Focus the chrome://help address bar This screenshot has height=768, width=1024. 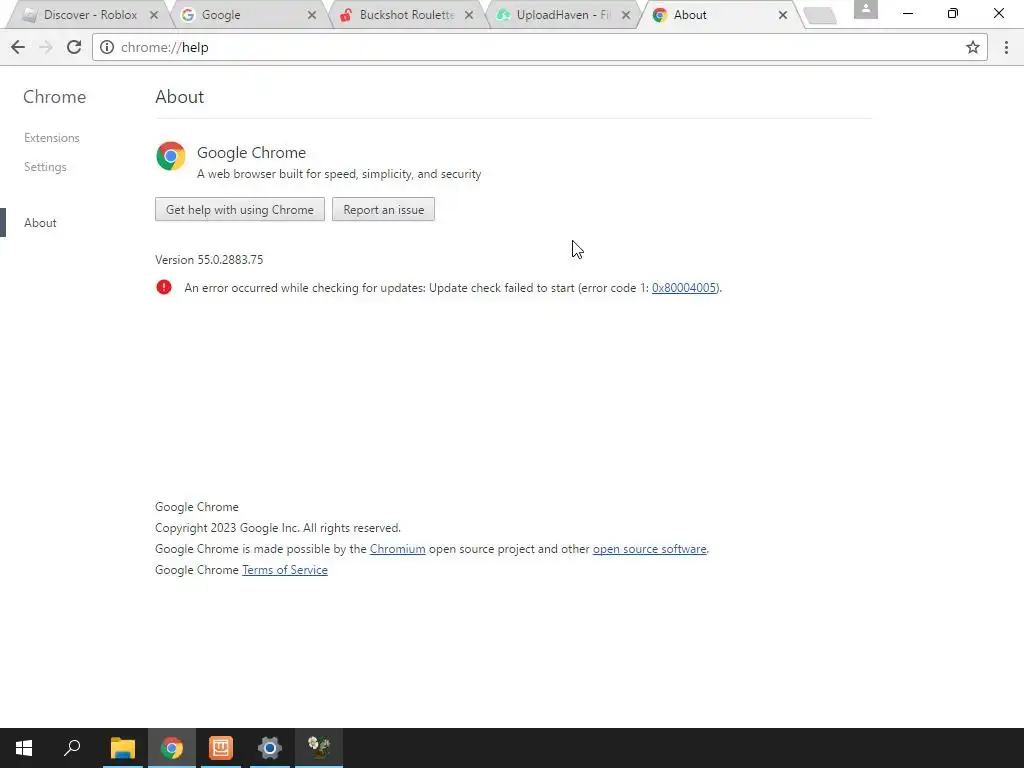539,47
